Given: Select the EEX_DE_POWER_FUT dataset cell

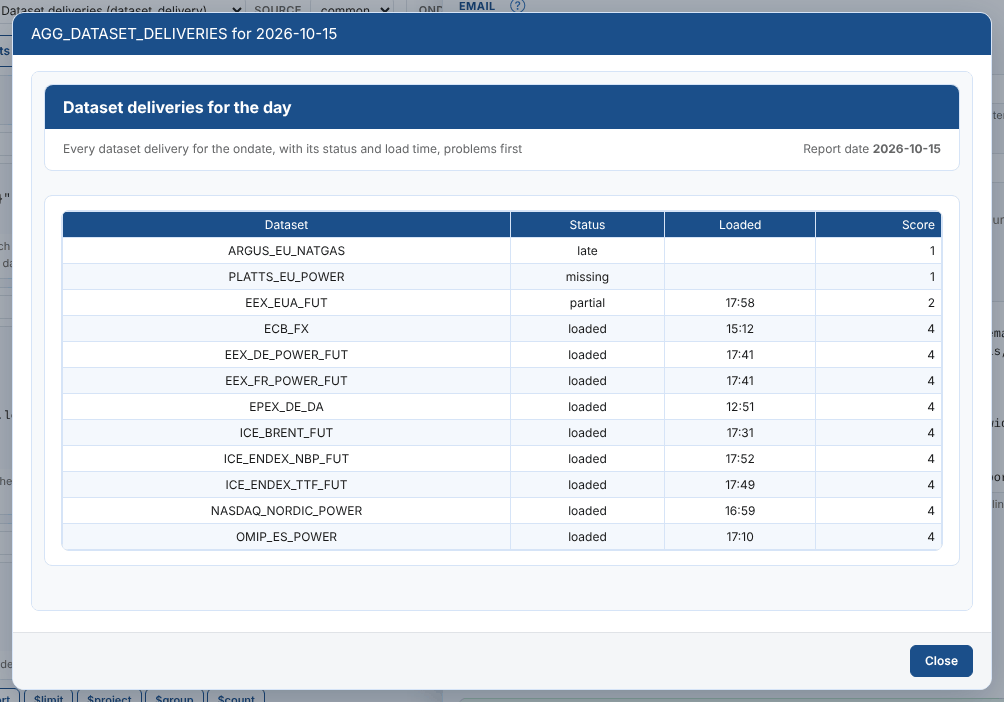Looking at the screenshot, I should pos(286,355).
